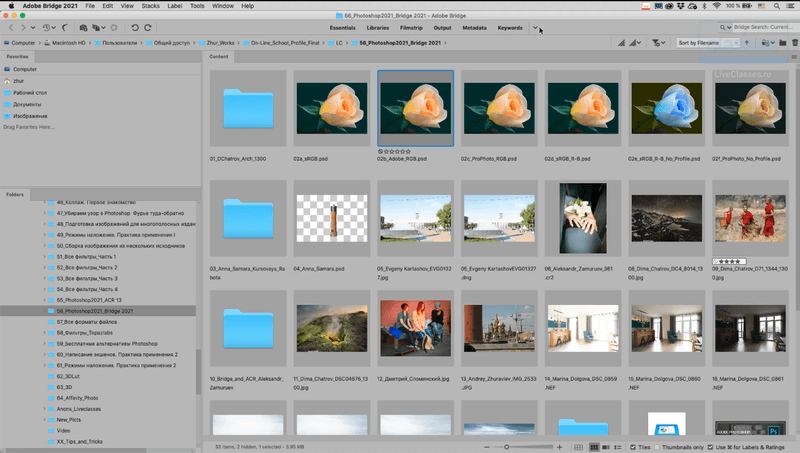Switch to Filmstrip workspace

(411, 28)
